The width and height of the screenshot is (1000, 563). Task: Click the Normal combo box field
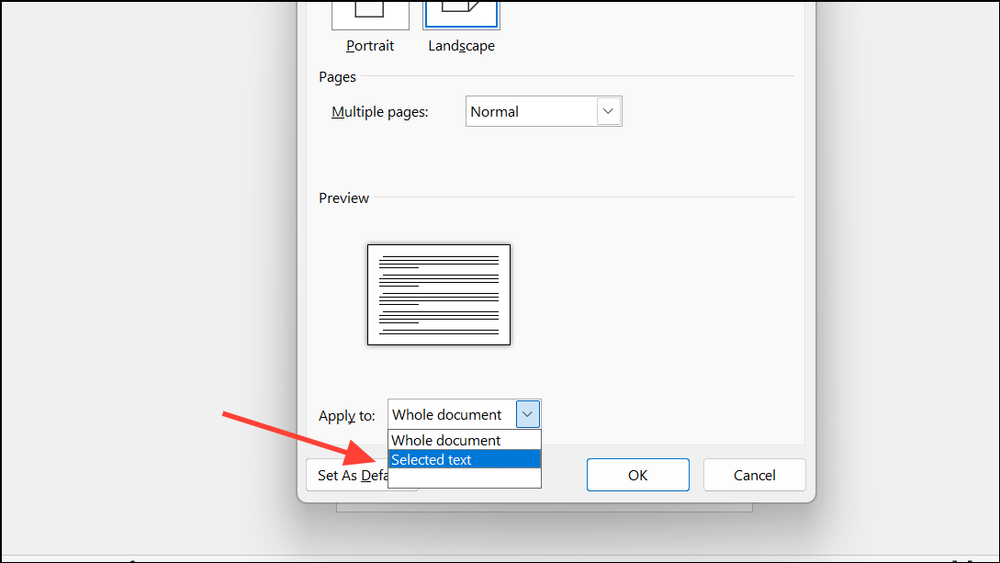543,112
